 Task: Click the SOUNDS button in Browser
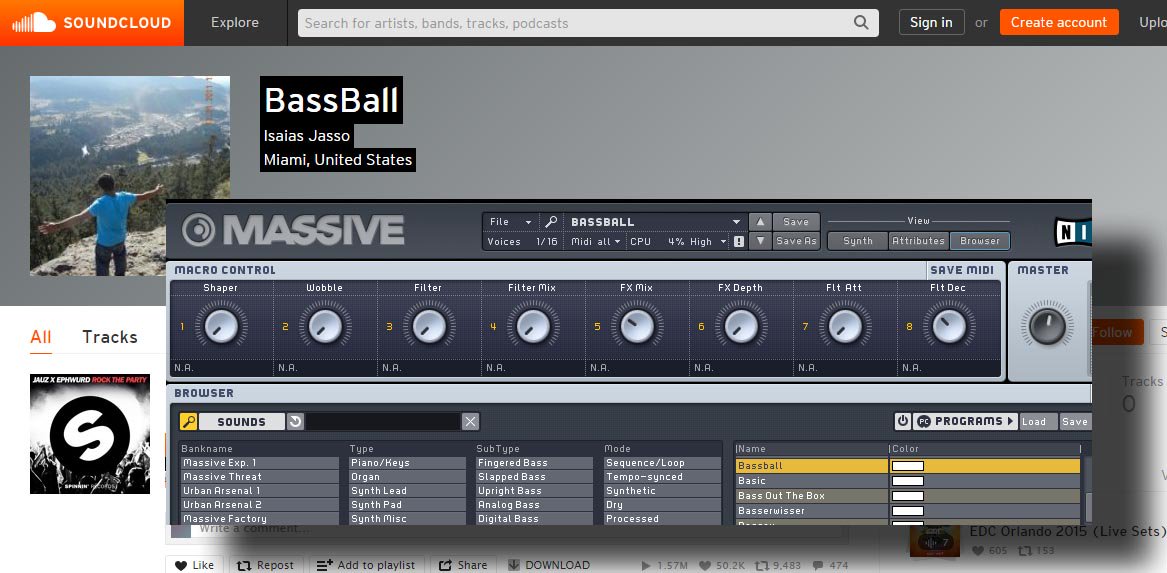click(x=241, y=422)
